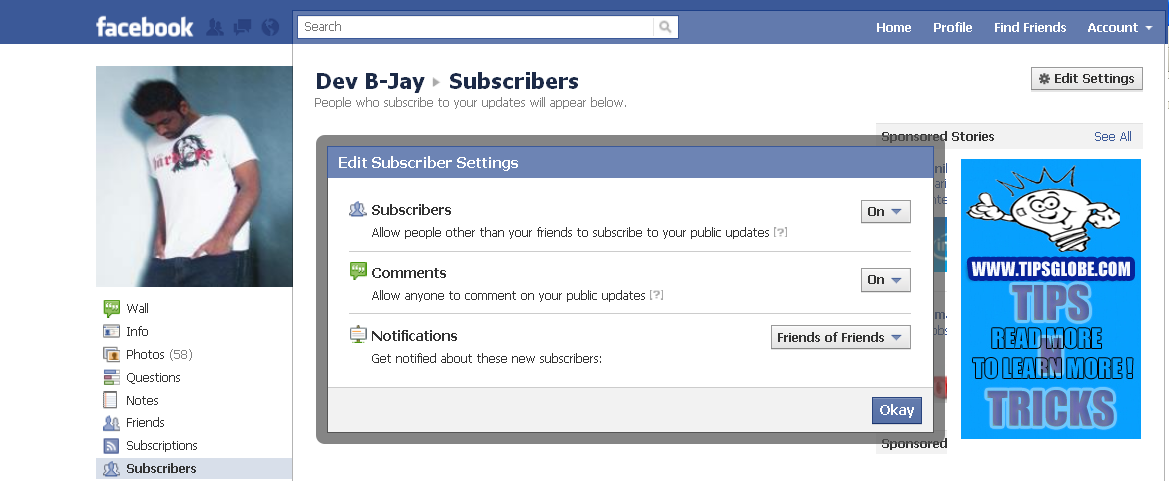Viewport: 1169px width, 486px height.
Task: Click the profile picture thumbnail
Action: (x=194, y=176)
